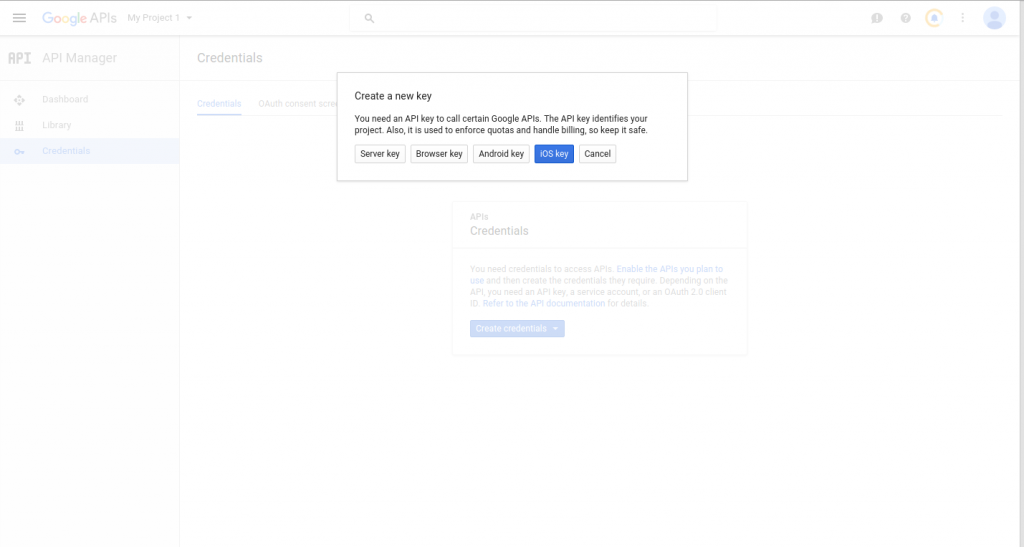Viewport: 1024px width, 547px height.
Task: Choose the Browser key button
Action: [x=439, y=154]
